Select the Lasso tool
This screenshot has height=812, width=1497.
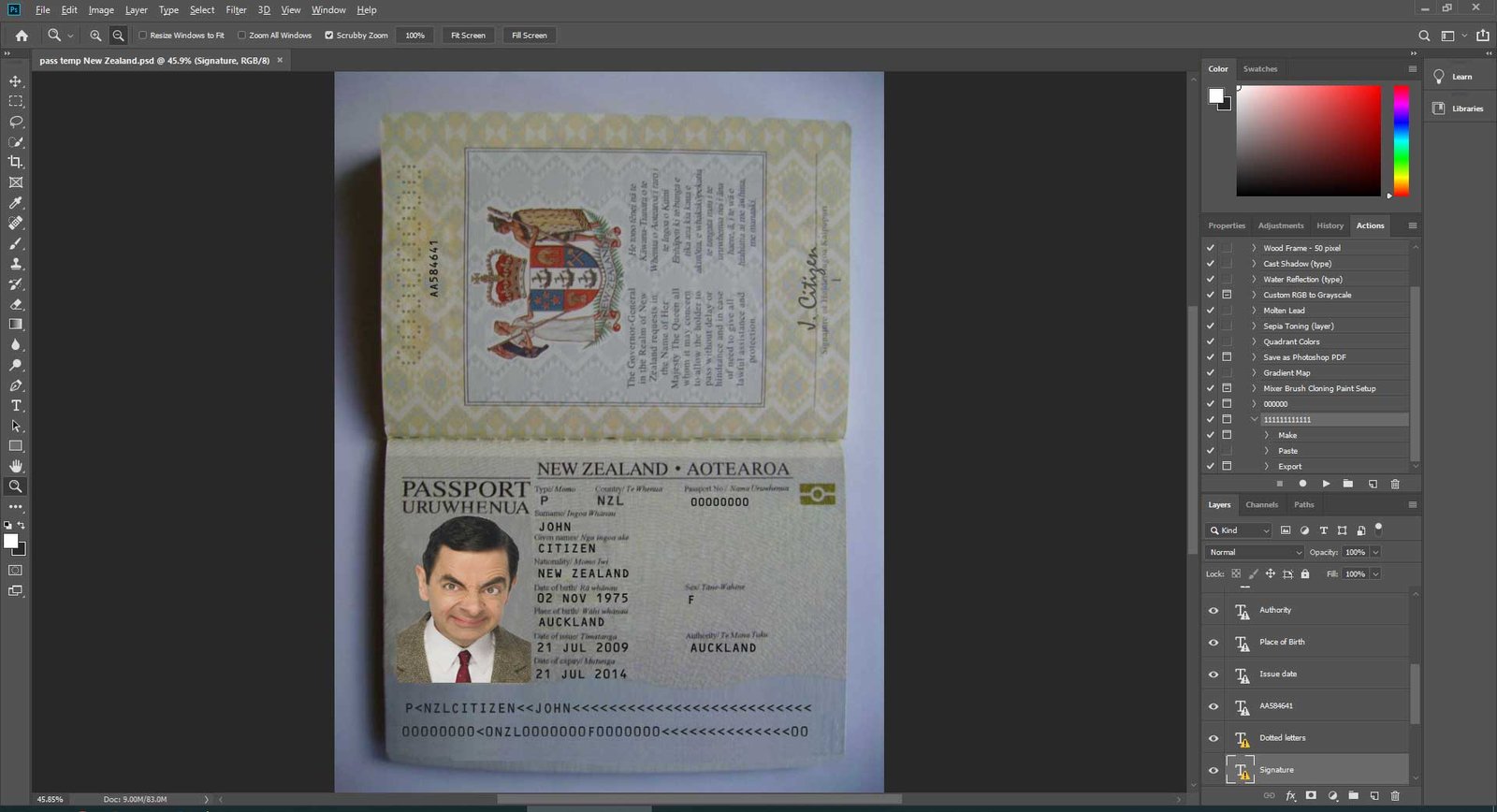click(x=16, y=122)
